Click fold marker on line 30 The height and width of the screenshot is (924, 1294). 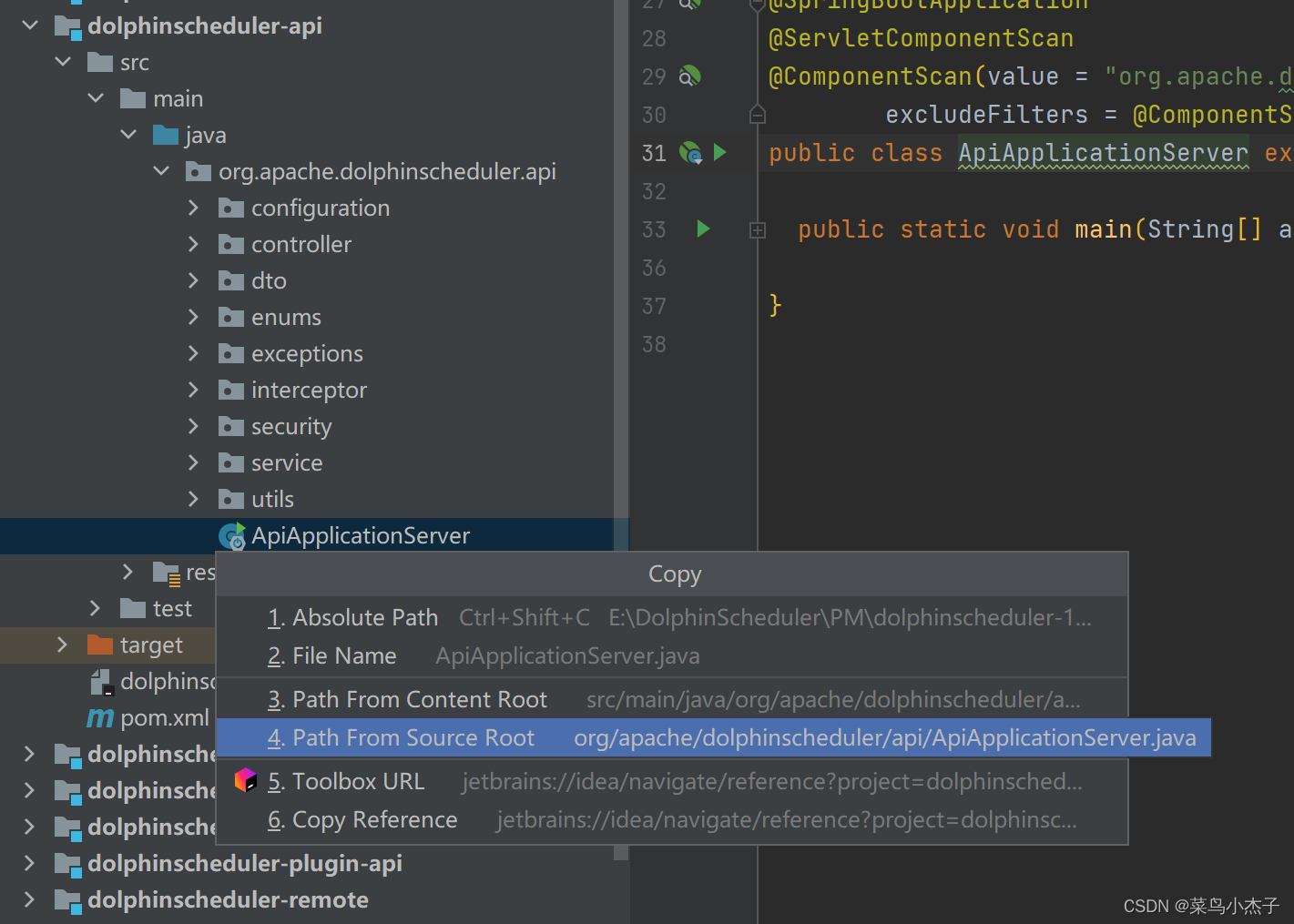click(758, 115)
